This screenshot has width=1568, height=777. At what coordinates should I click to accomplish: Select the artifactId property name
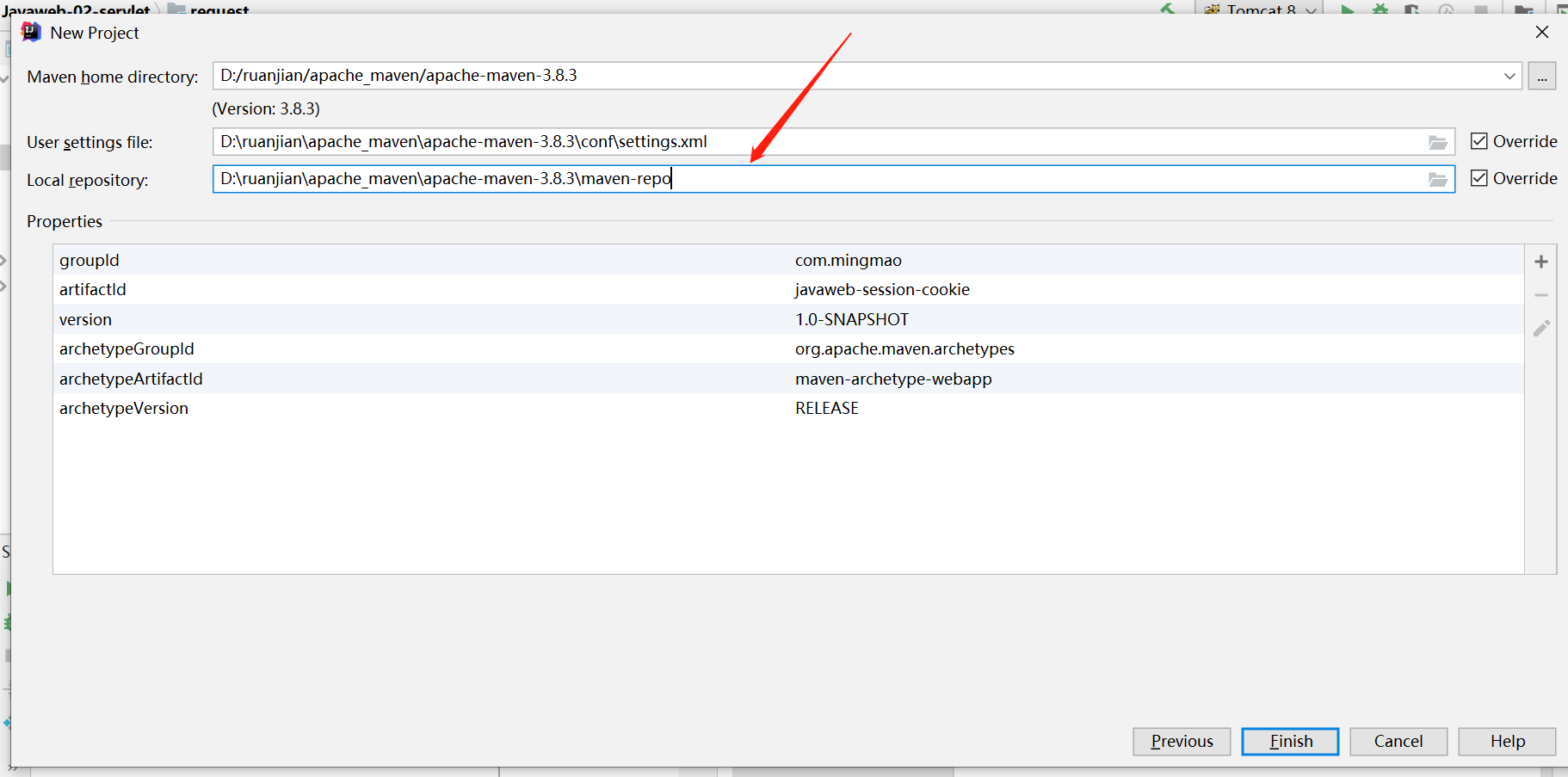coord(93,289)
